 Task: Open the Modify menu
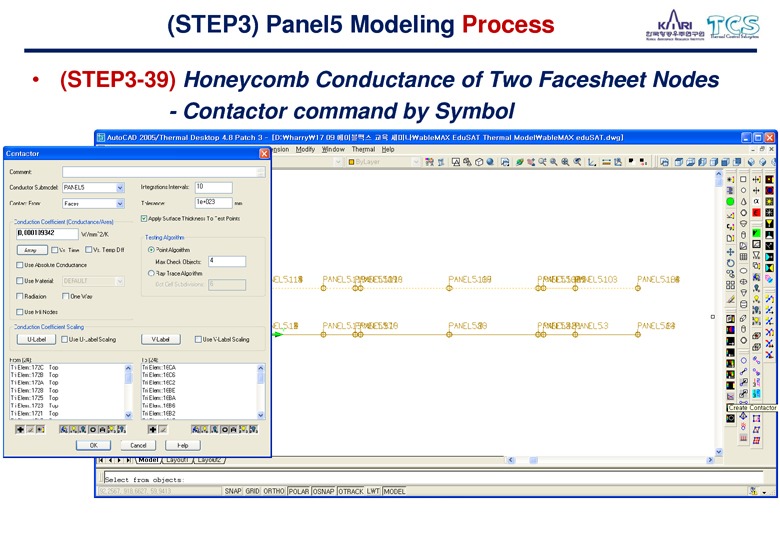[x=305, y=149]
